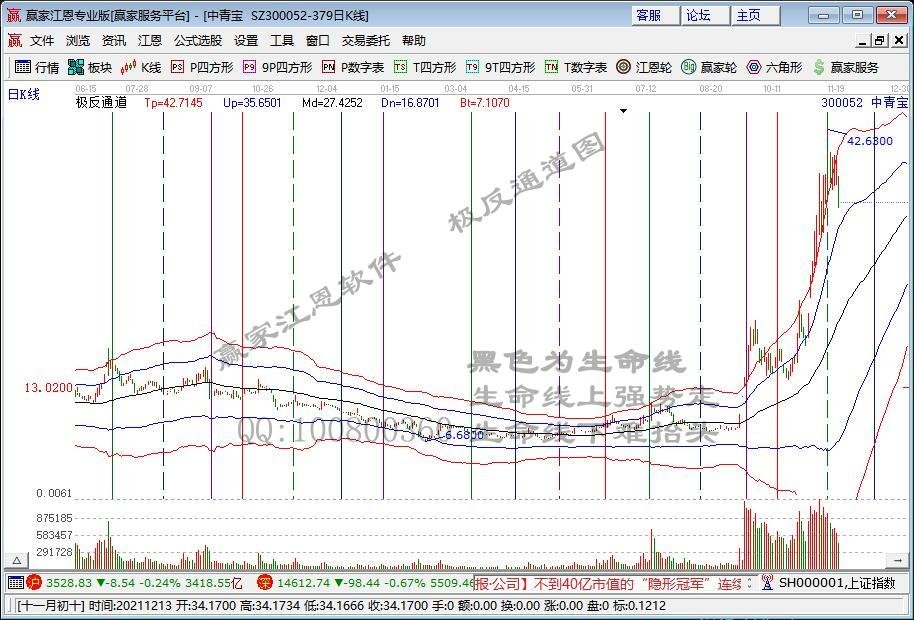Open the 公式选股 menu
This screenshot has width=914, height=620.
tap(198, 41)
